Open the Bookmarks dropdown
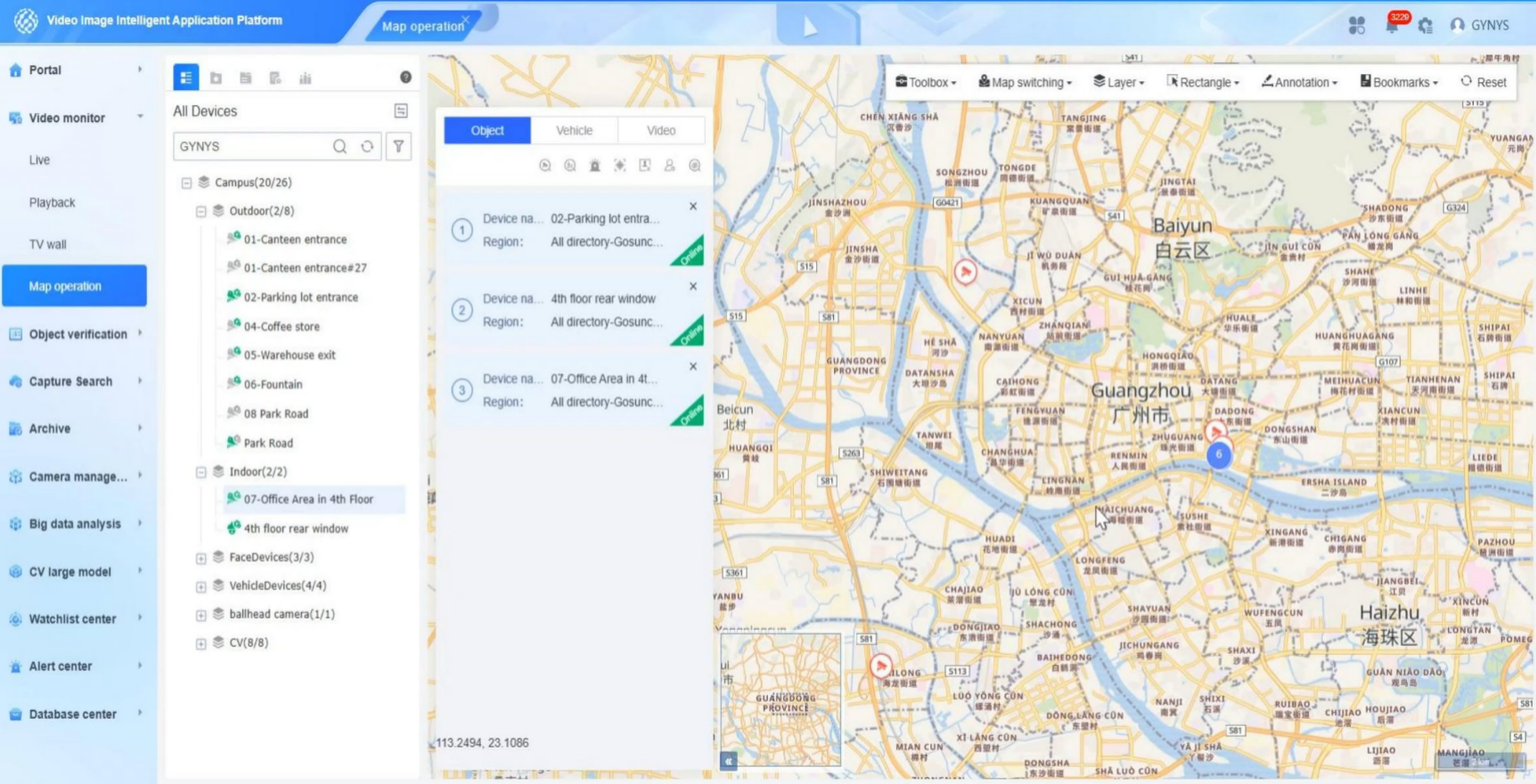This screenshot has width=1536, height=784. (x=1399, y=82)
